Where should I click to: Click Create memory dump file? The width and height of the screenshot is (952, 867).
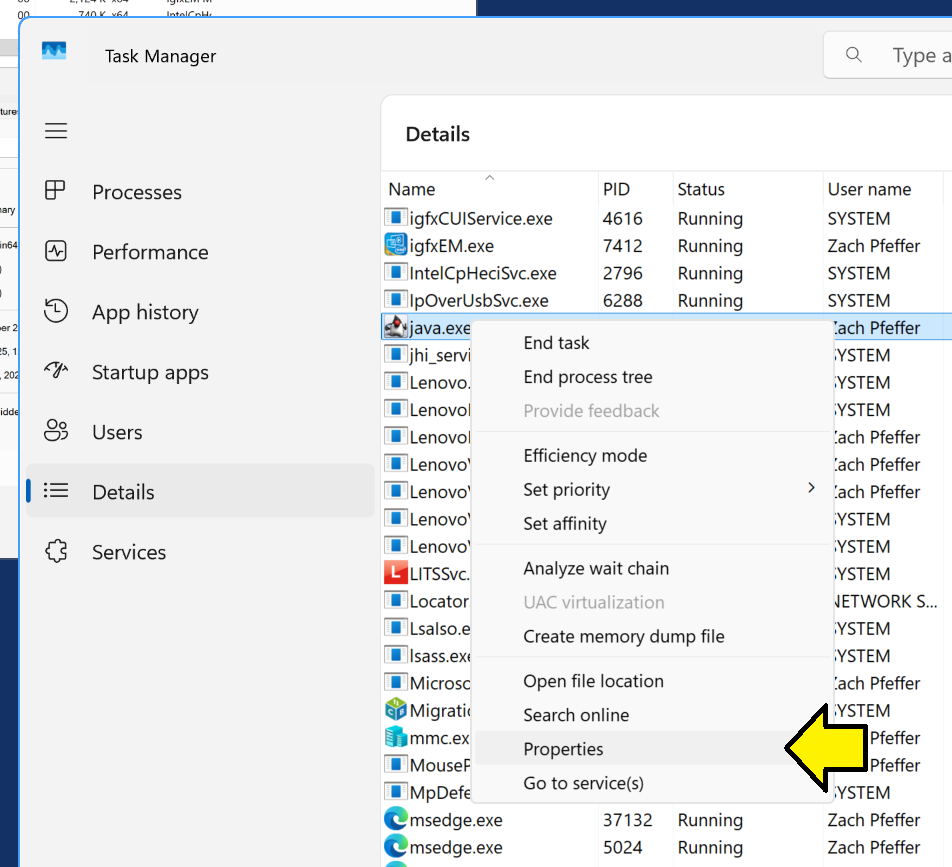(623, 636)
